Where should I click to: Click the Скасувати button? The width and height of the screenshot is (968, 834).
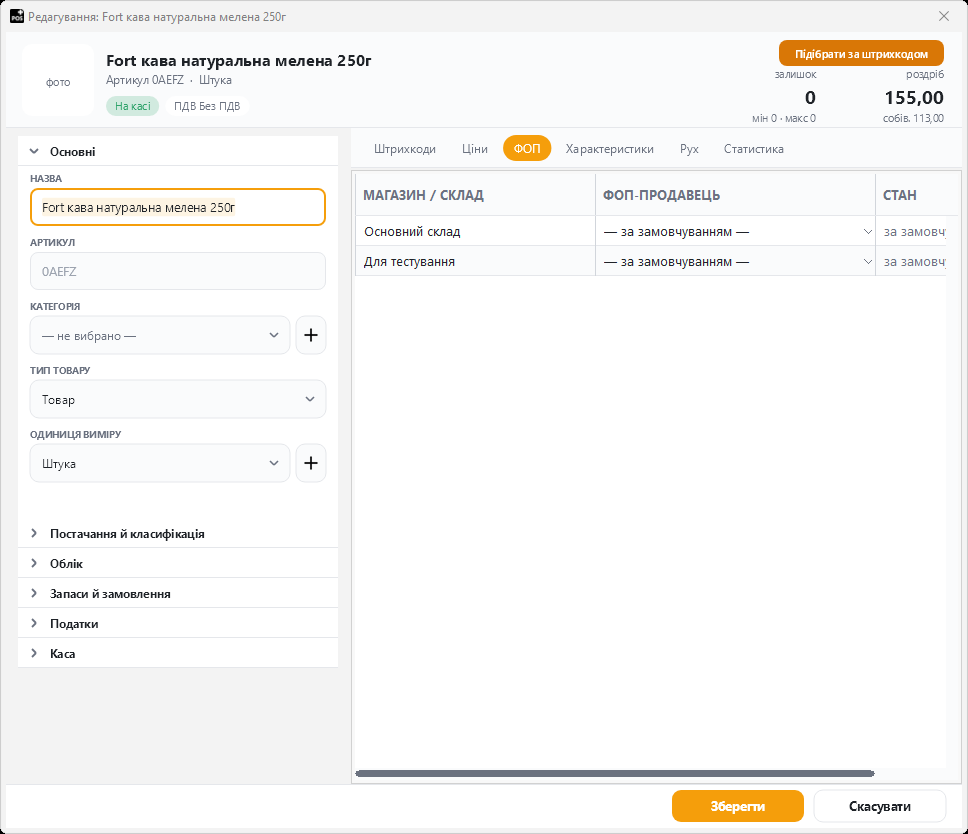pyautogui.click(x=880, y=806)
